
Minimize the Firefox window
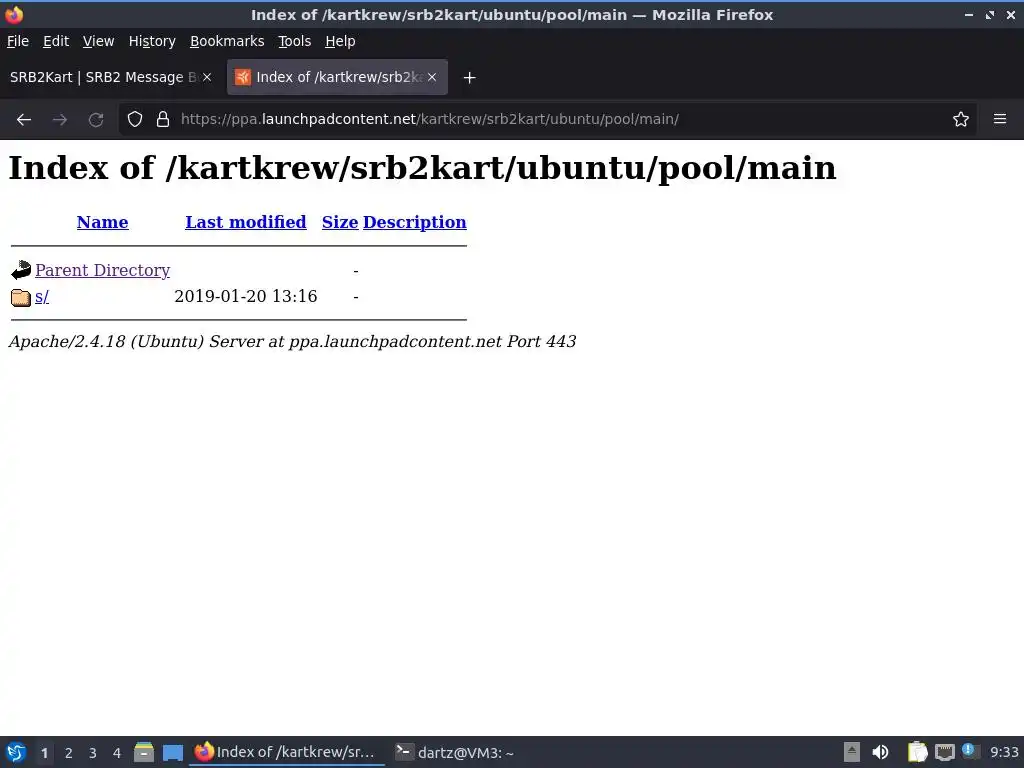tap(969, 14)
